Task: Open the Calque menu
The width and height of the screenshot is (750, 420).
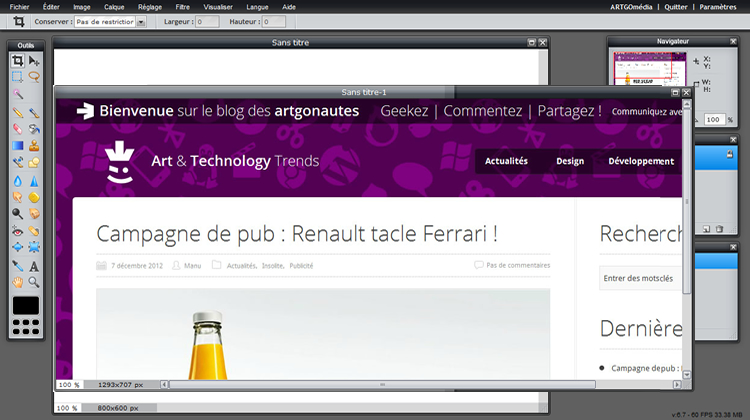Action: tap(114, 7)
